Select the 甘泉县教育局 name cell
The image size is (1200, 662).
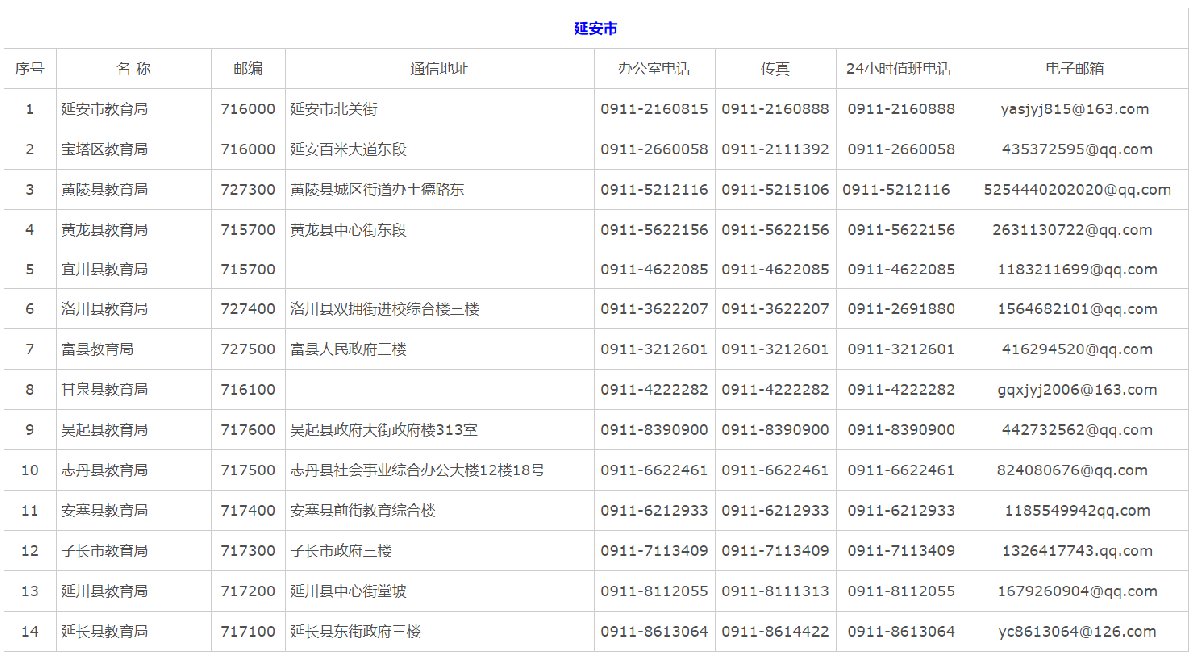click(x=104, y=389)
